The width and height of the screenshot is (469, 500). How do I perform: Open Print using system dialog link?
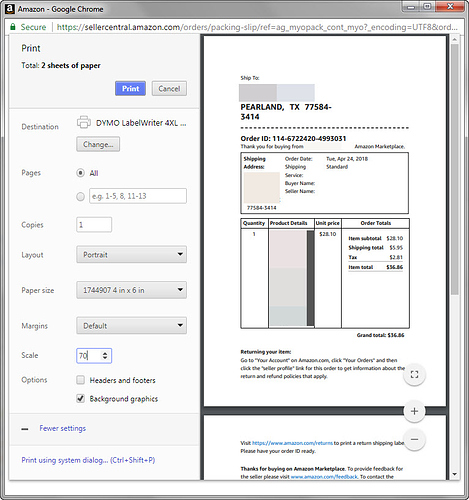point(88,460)
